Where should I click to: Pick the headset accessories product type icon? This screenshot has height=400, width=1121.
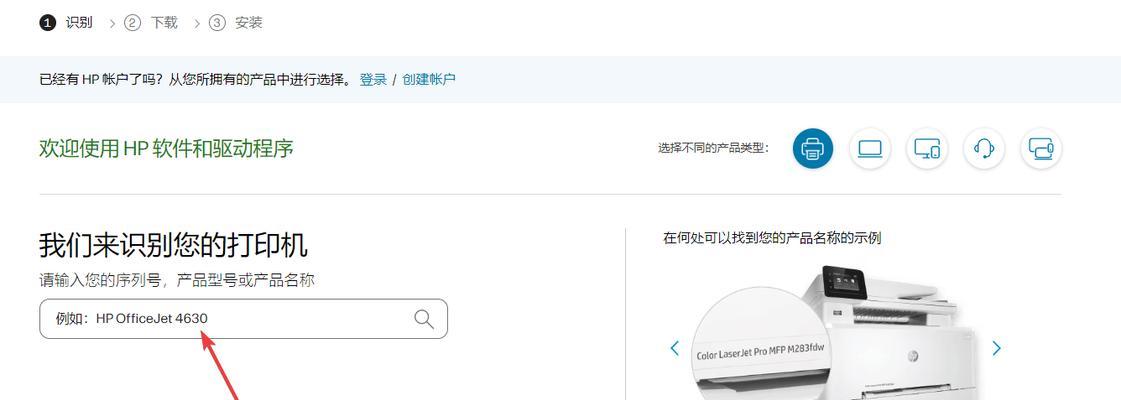coord(984,149)
